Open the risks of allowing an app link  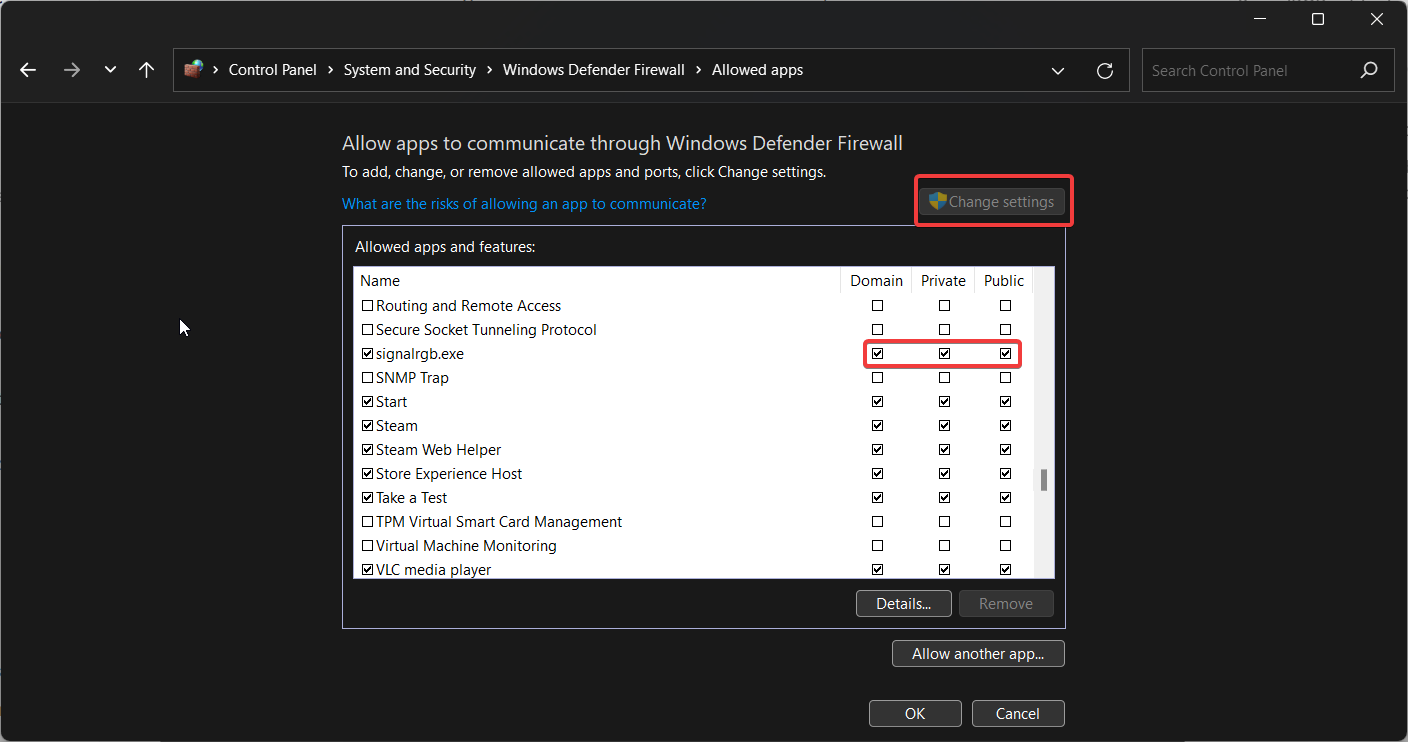(524, 203)
